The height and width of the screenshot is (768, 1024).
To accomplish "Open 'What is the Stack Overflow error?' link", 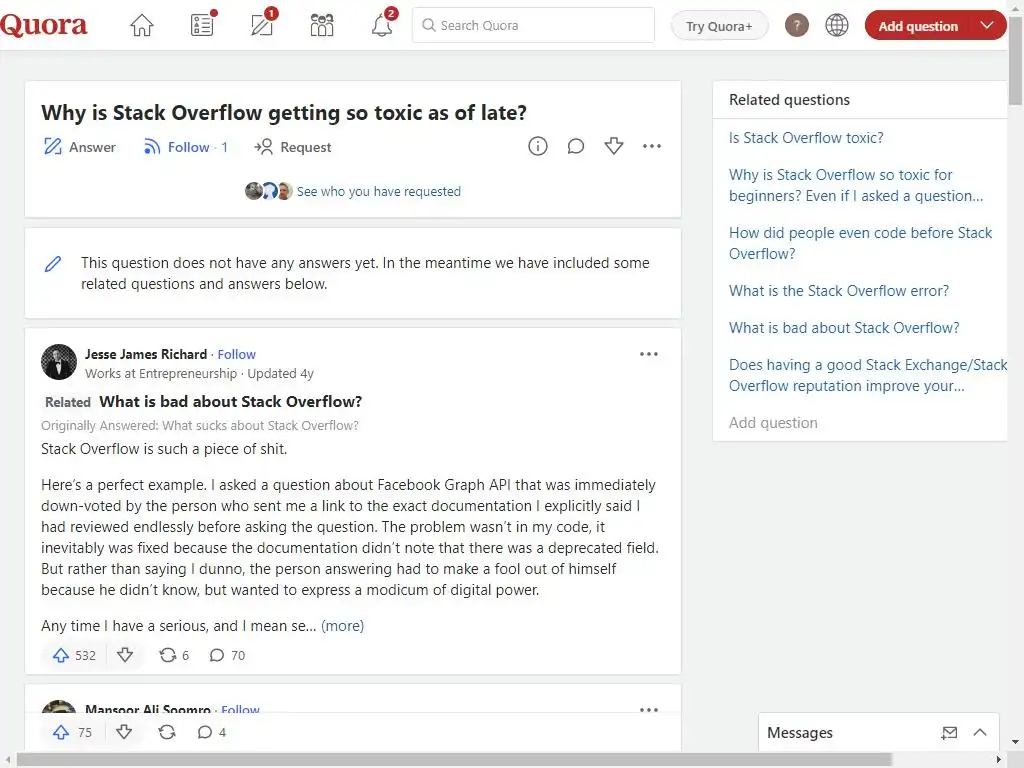I will [x=839, y=291].
